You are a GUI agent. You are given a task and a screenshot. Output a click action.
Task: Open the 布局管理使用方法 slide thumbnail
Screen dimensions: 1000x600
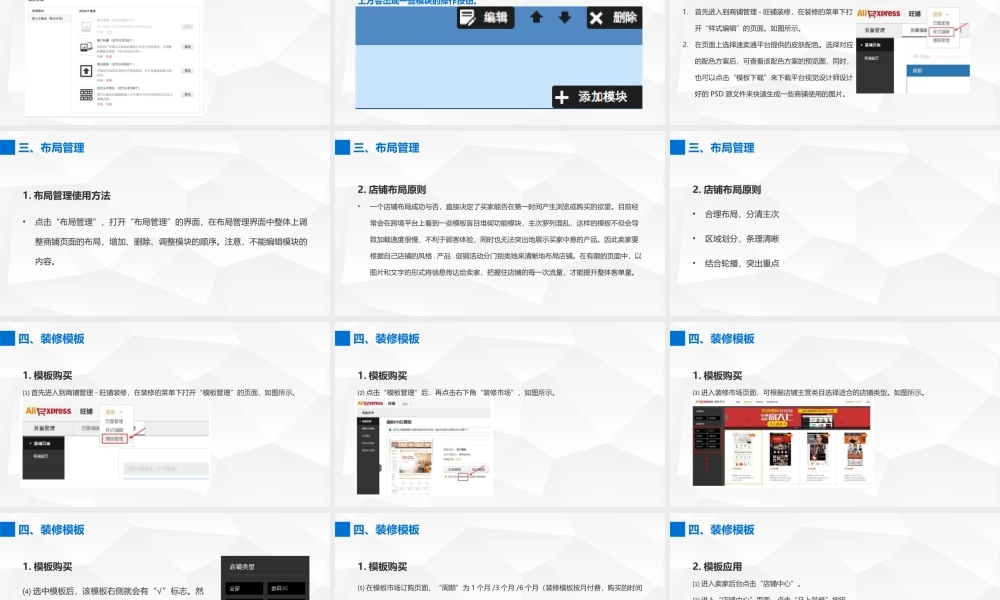click(x=165, y=227)
